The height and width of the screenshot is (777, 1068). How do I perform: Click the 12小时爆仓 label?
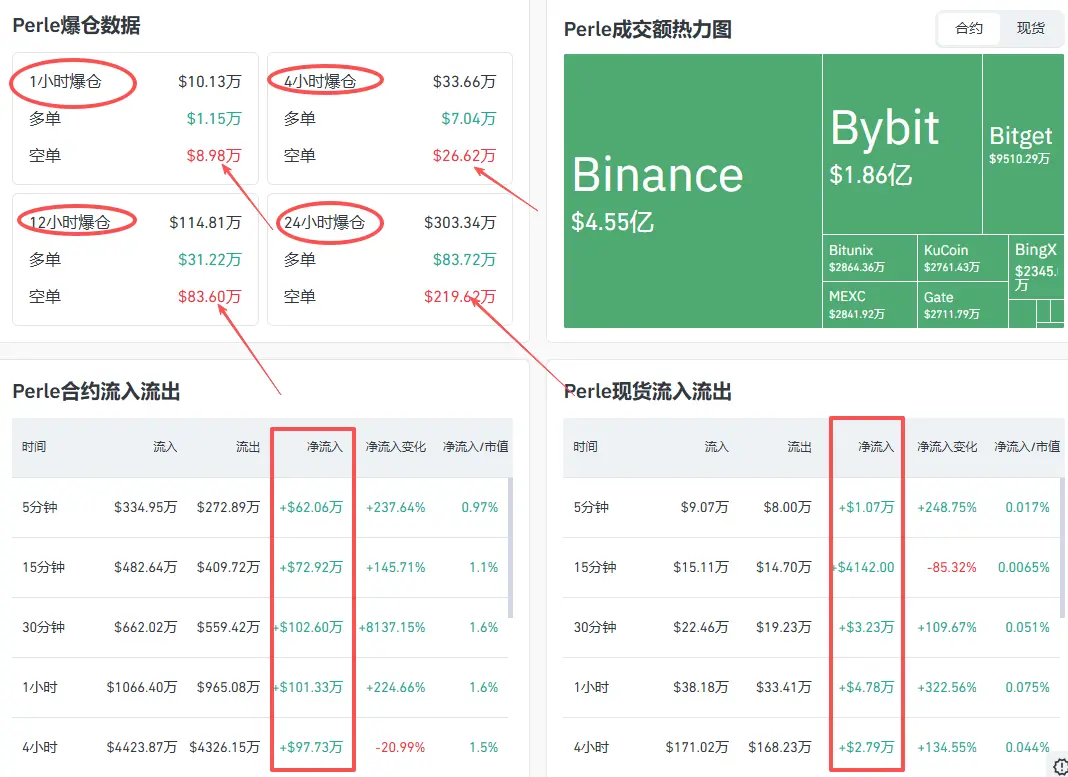pos(69,223)
